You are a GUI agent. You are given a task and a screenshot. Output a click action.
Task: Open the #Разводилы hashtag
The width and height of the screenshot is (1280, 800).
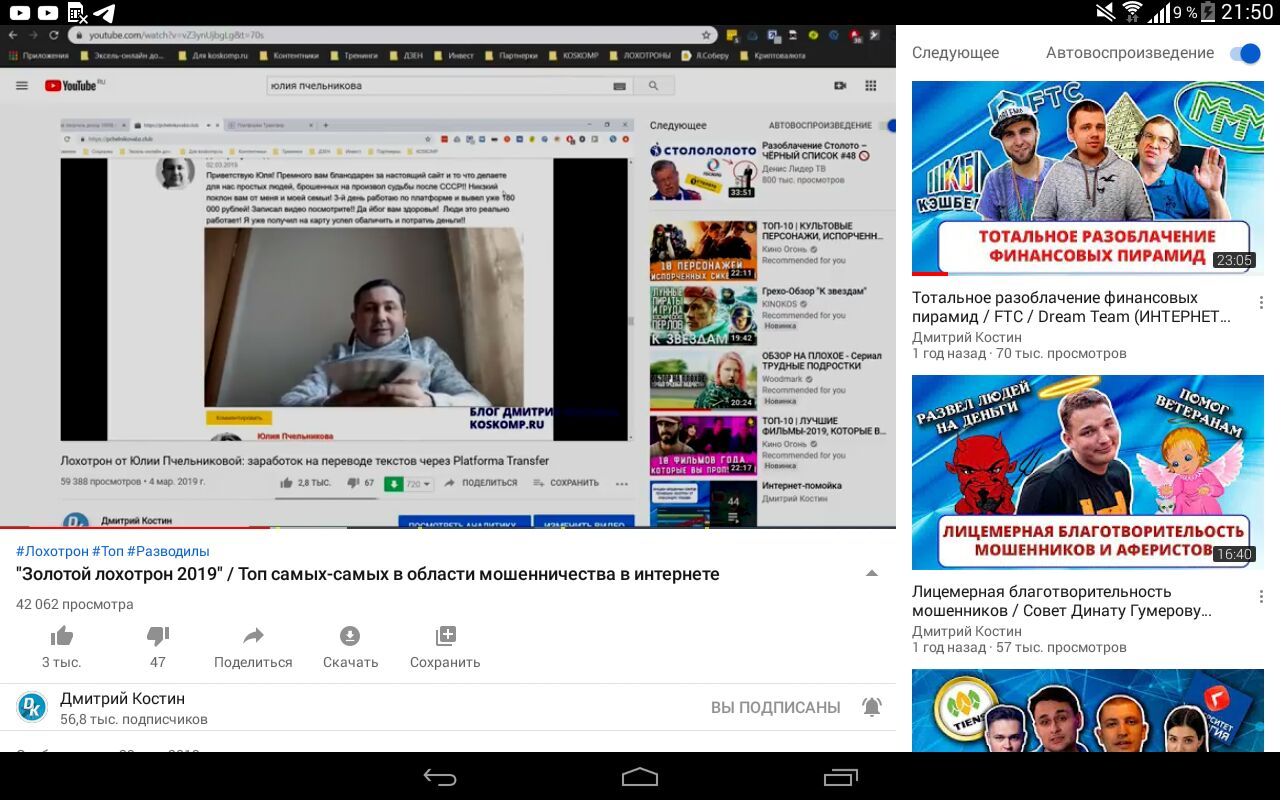tap(168, 551)
